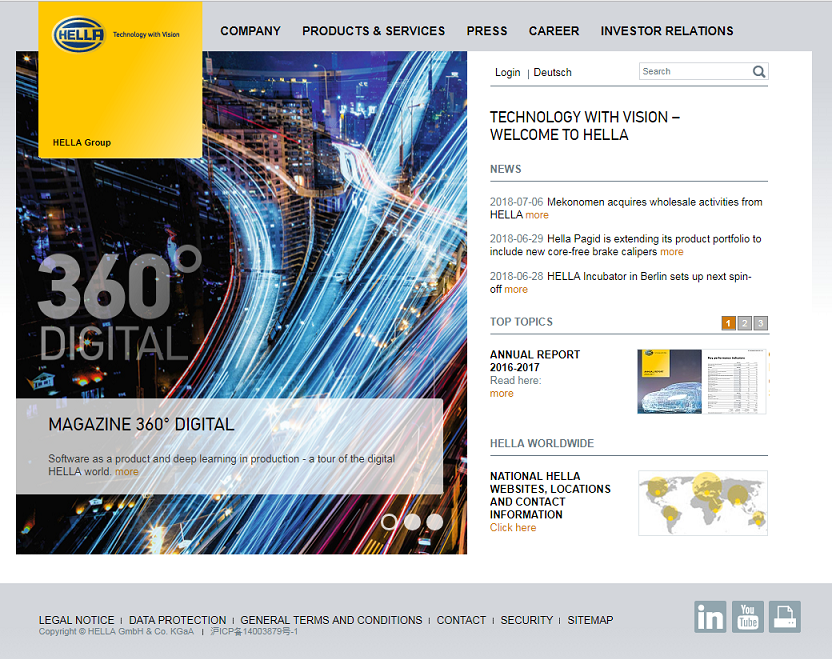Open the PRODUCTS & SERVICES menu
This screenshot has width=832, height=659.
[x=374, y=31]
